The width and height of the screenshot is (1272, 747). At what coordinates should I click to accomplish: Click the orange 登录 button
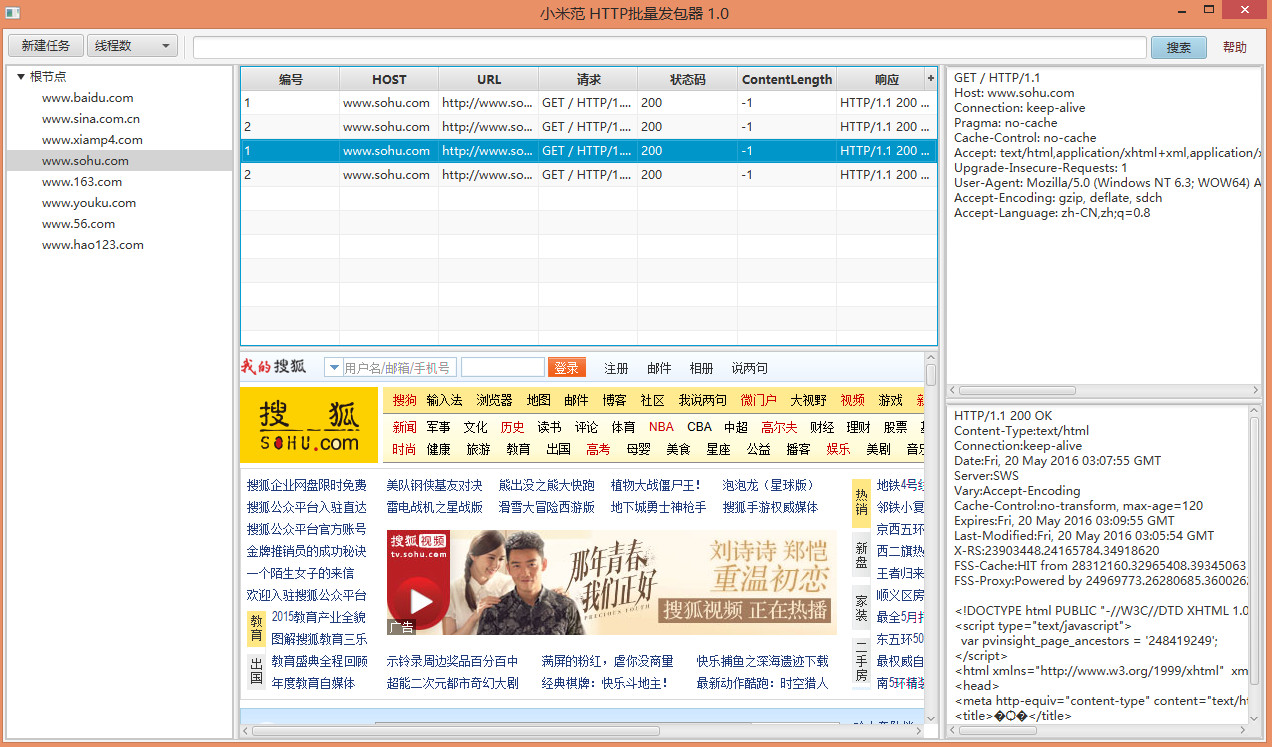point(567,368)
